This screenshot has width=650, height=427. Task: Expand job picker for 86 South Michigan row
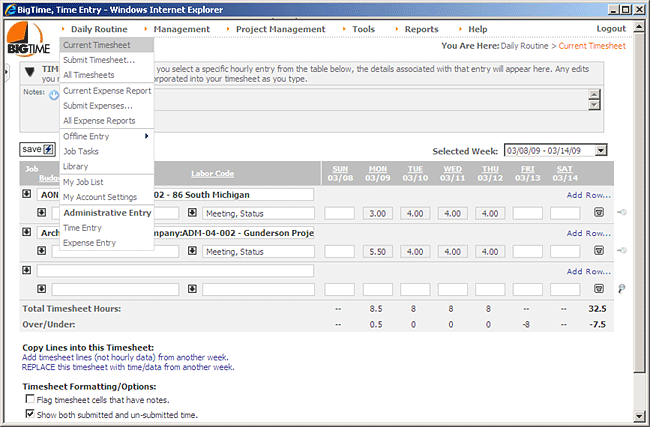pos(27,194)
